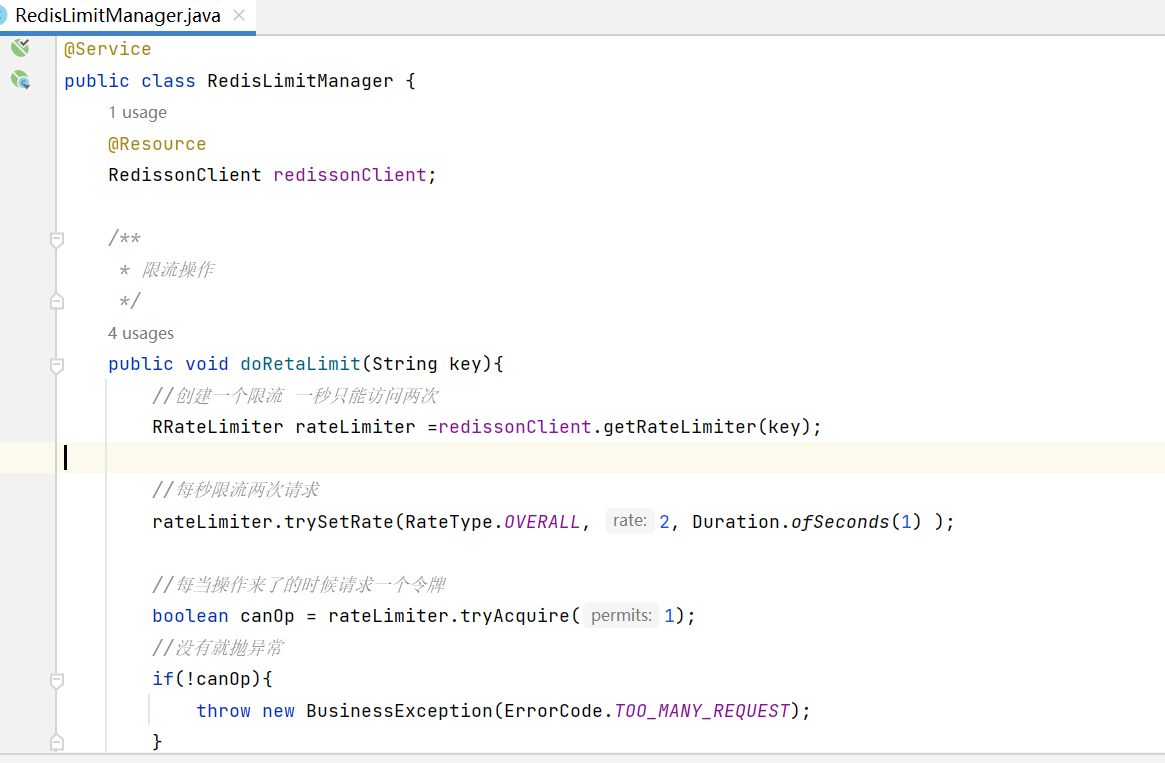
Task: Click the Java file icon on the tab
Action: click(3, 16)
